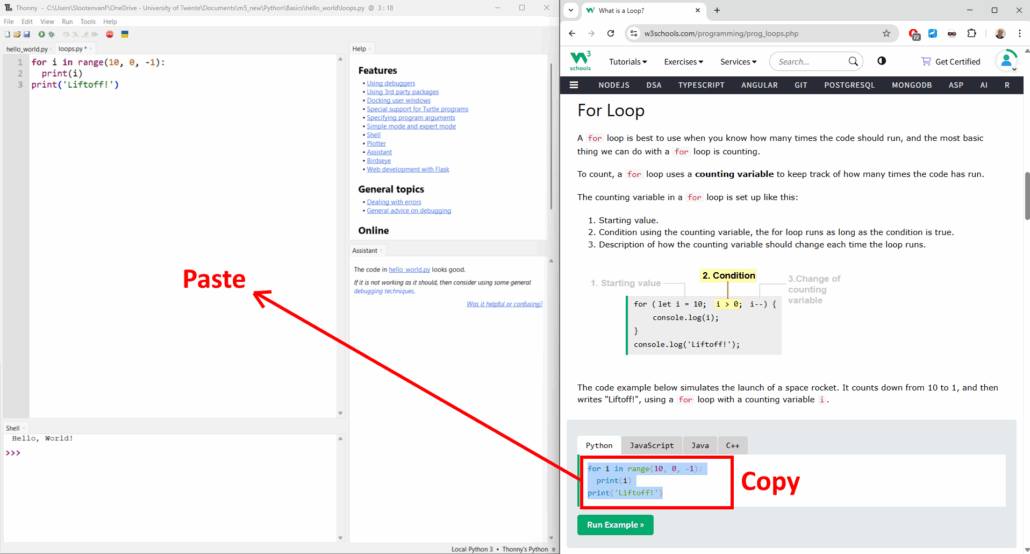
Task: Open the View menu in Thonny
Action: pyautogui.click(x=47, y=22)
